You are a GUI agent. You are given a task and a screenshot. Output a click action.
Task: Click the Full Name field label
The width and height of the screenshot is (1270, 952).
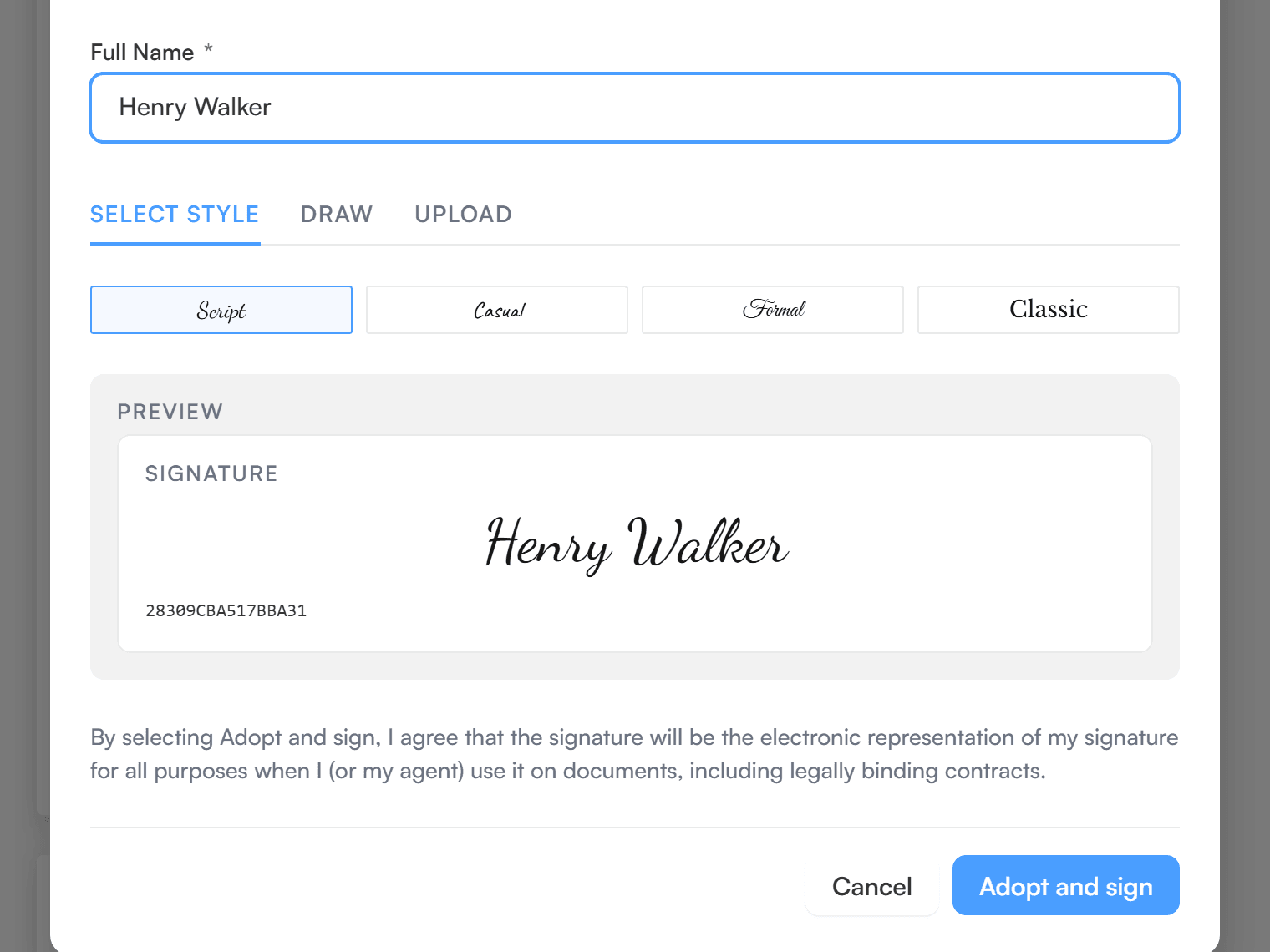142,53
